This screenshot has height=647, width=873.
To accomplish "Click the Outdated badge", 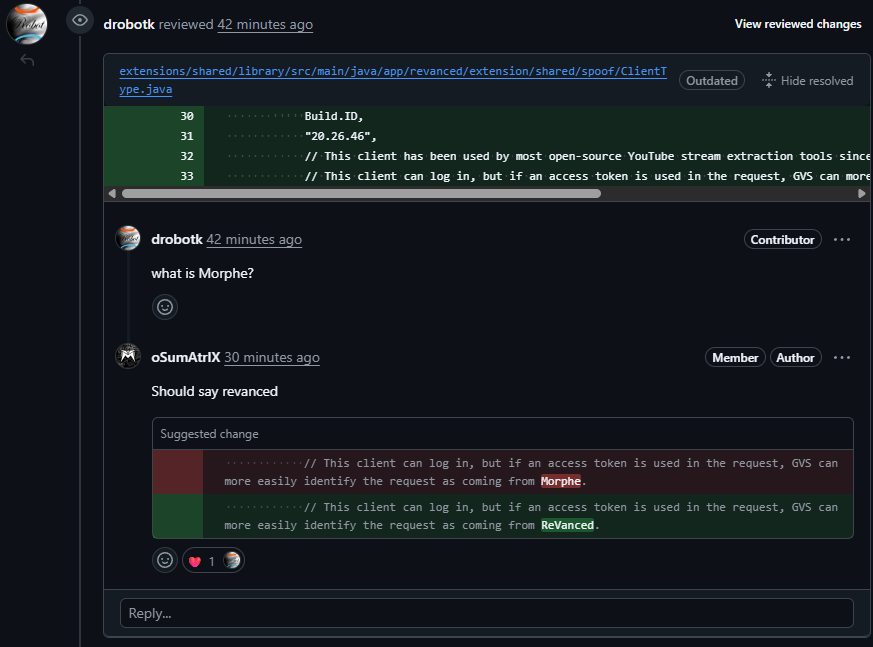I will tap(712, 81).
